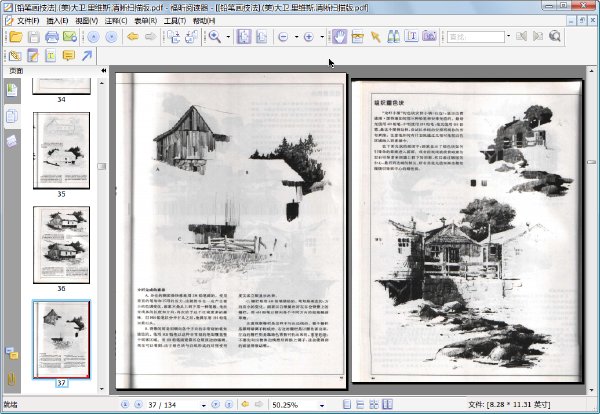
Task: Go back to the previous view with the yellow arrow in the toolbar
Action: coord(132,37)
